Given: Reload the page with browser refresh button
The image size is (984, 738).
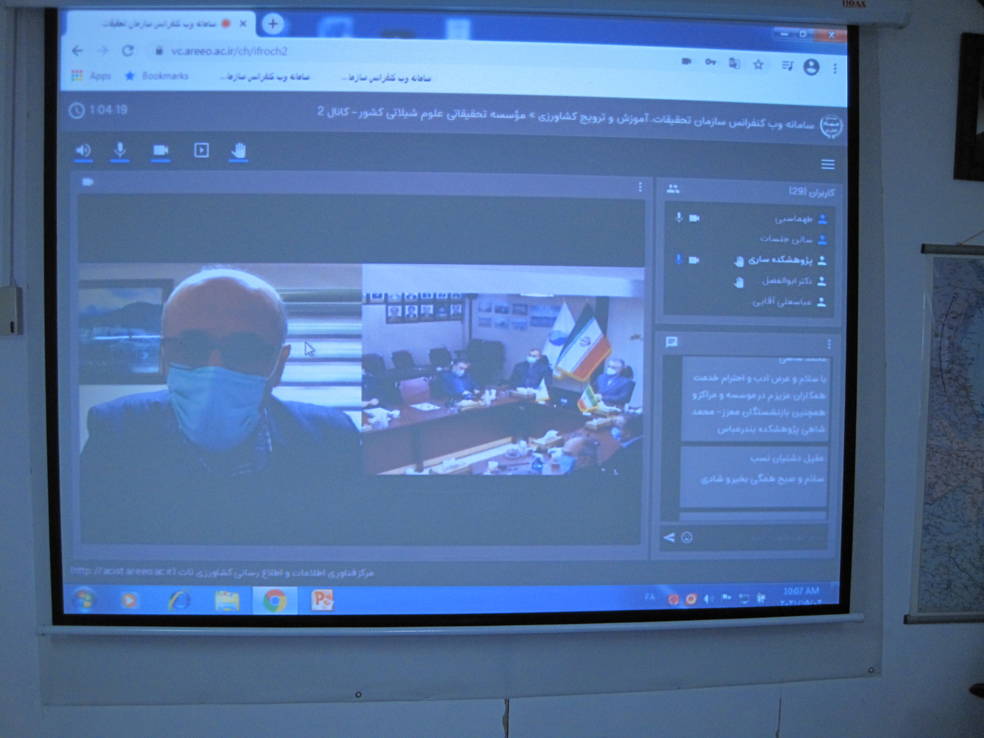Looking at the screenshot, I should click(x=128, y=50).
